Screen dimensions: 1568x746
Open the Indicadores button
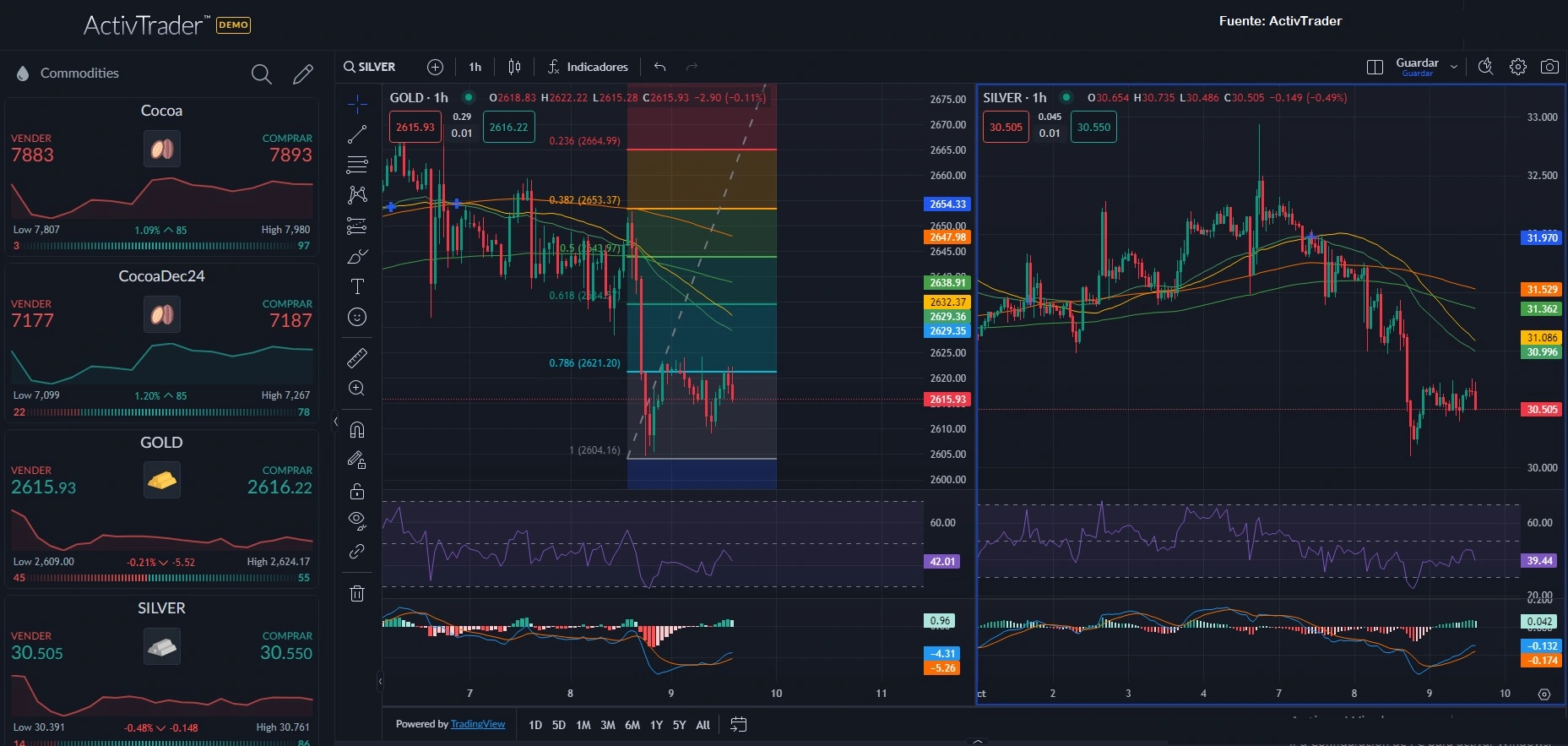(588, 67)
